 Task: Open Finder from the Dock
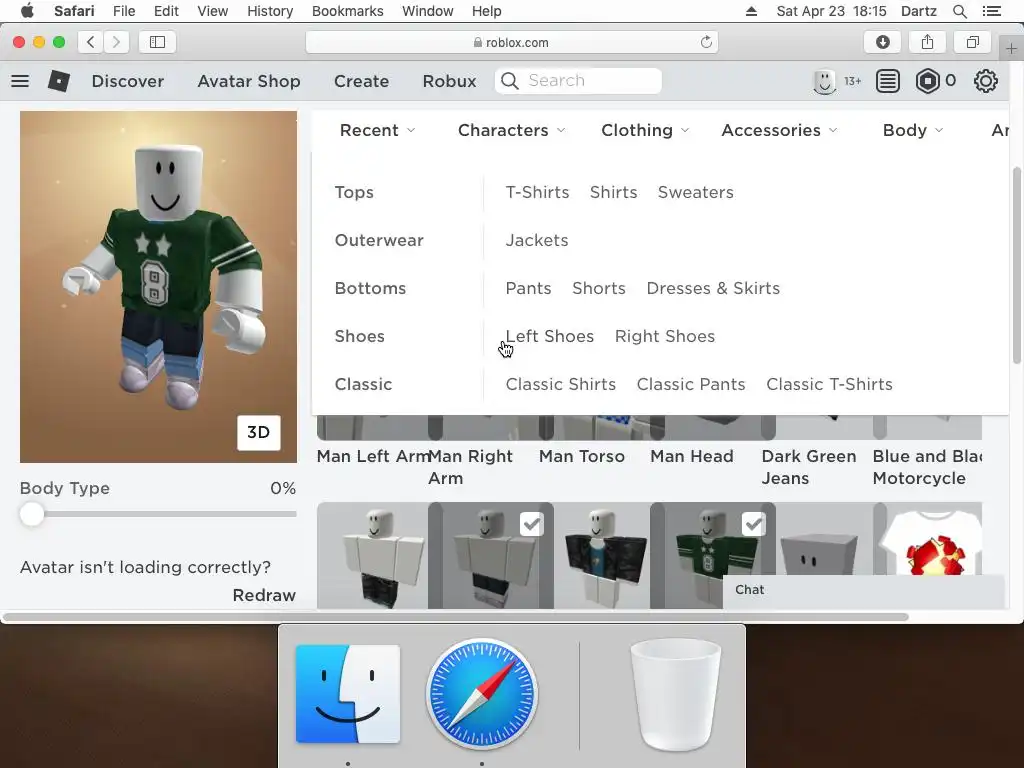(347, 694)
